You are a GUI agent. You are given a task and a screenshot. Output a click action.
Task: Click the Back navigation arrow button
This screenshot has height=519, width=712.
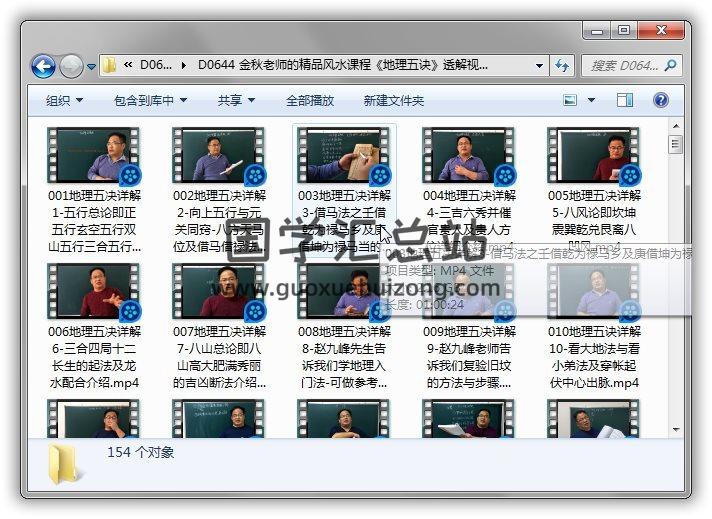(x=43, y=67)
